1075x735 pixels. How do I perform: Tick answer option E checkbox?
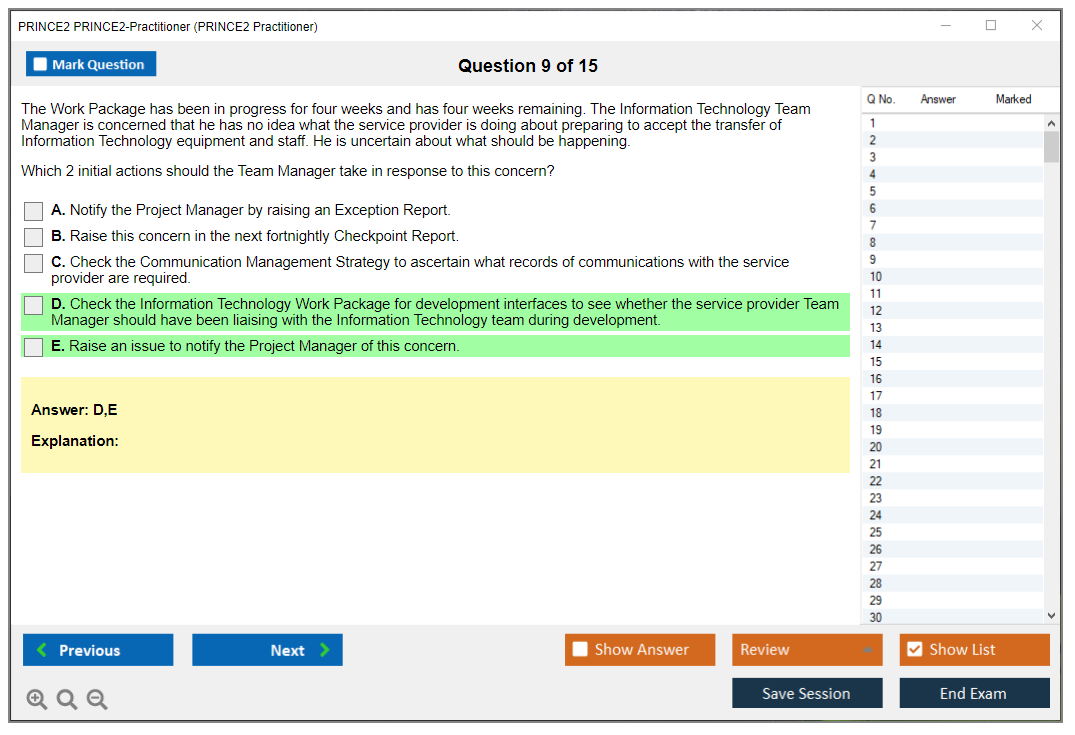point(34,347)
